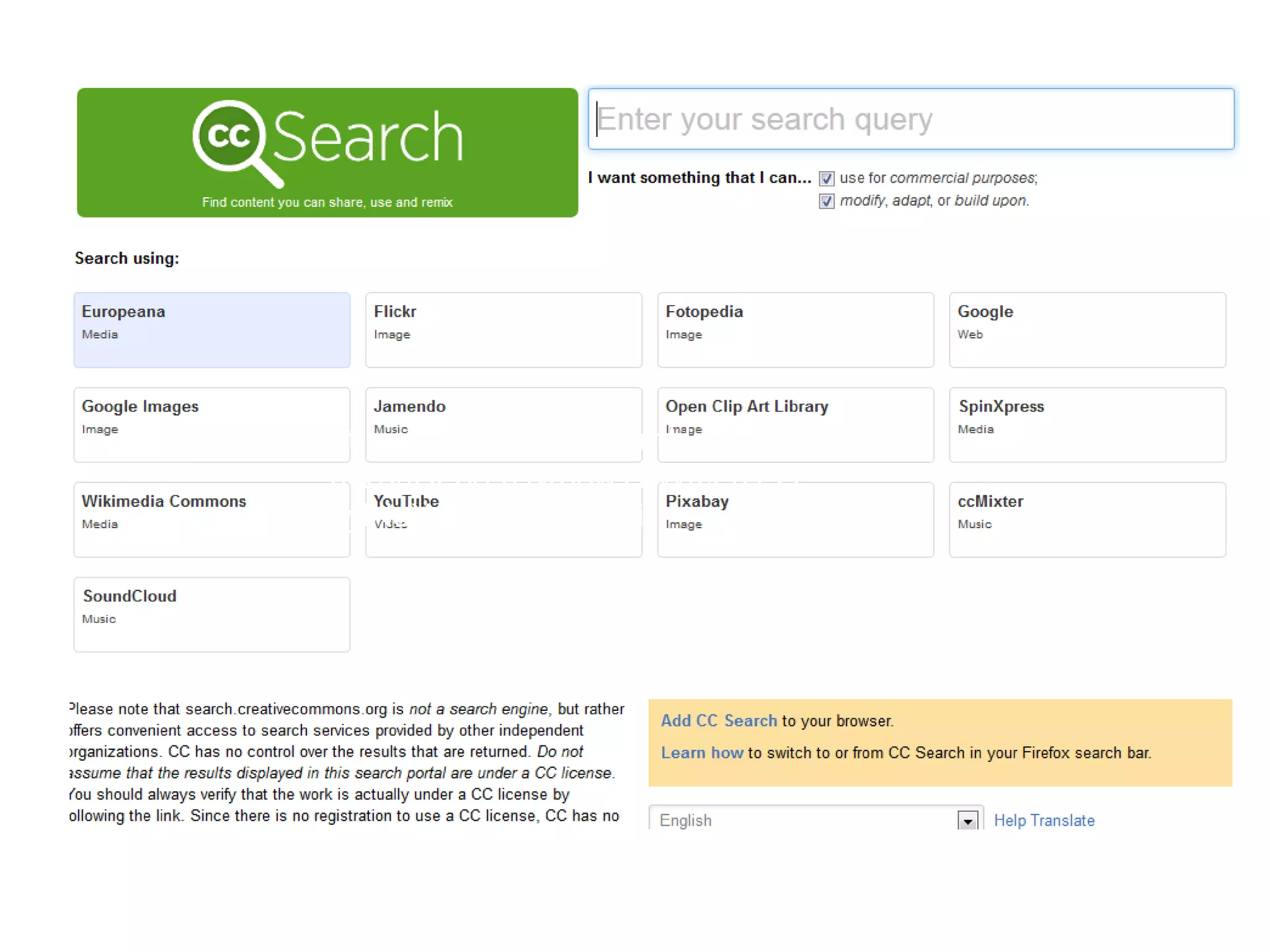Open the English language dropdown arrow
Viewport: 1270px width, 952px height.
point(967,821)
